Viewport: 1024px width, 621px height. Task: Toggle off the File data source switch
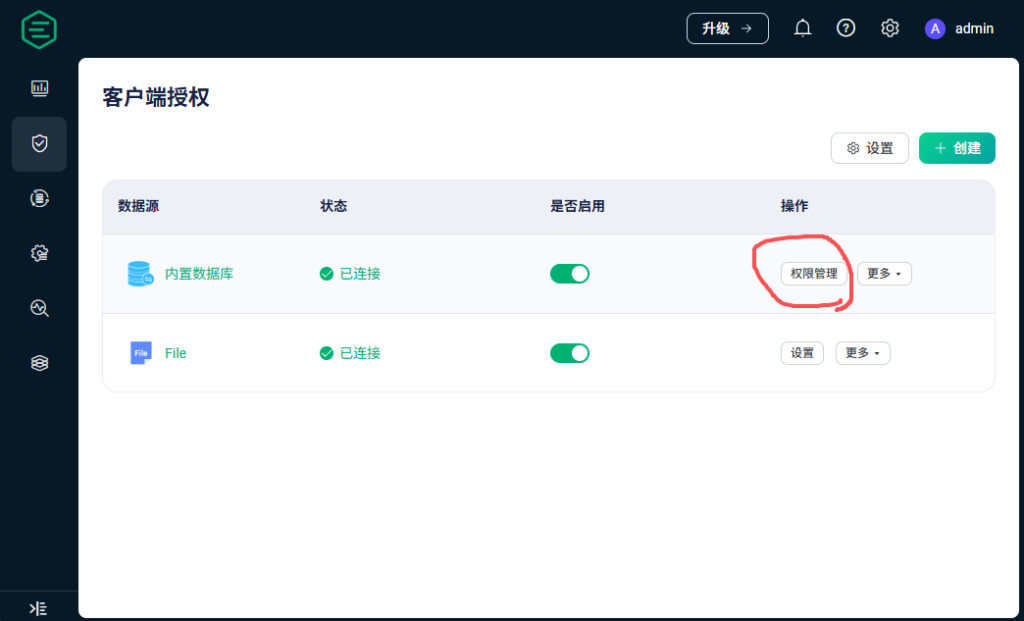(570, 353)
